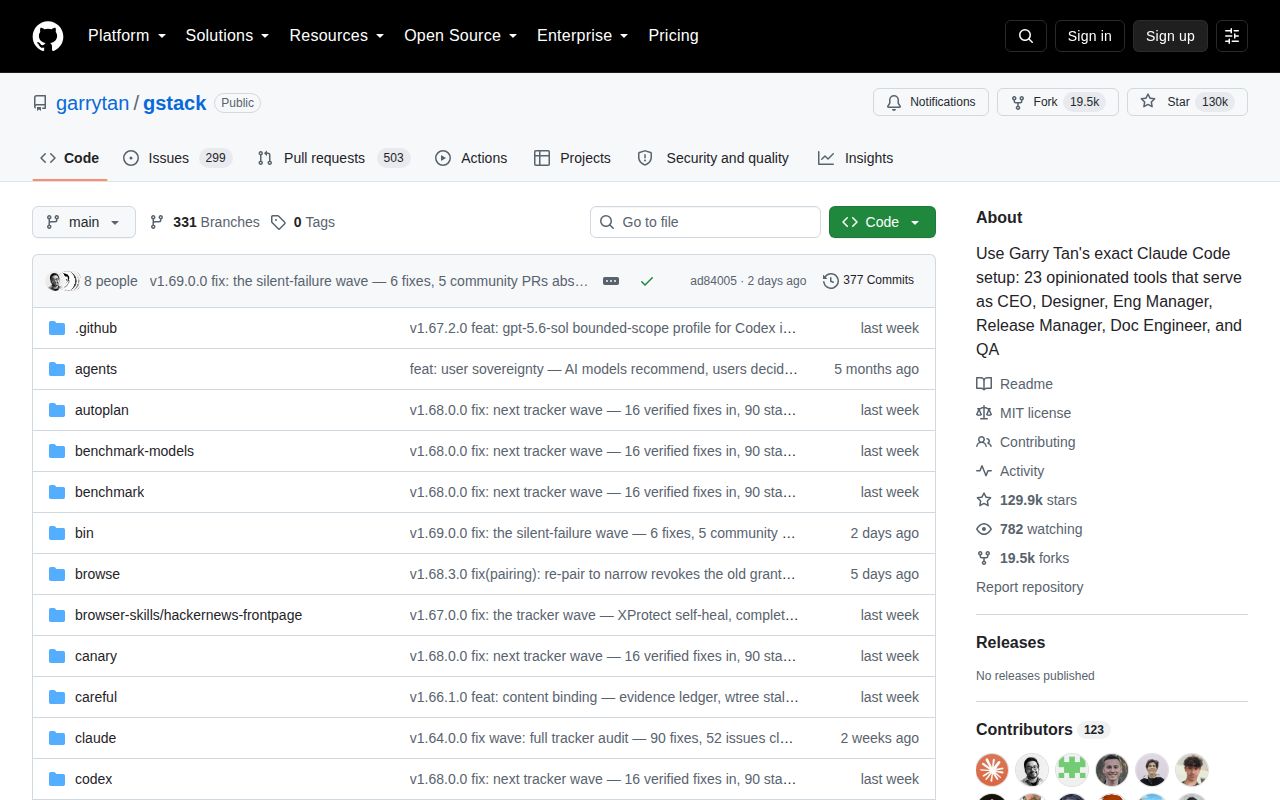Switch to the Insights tab
This screenshot has width=1280, height=800.
point(856,158)
